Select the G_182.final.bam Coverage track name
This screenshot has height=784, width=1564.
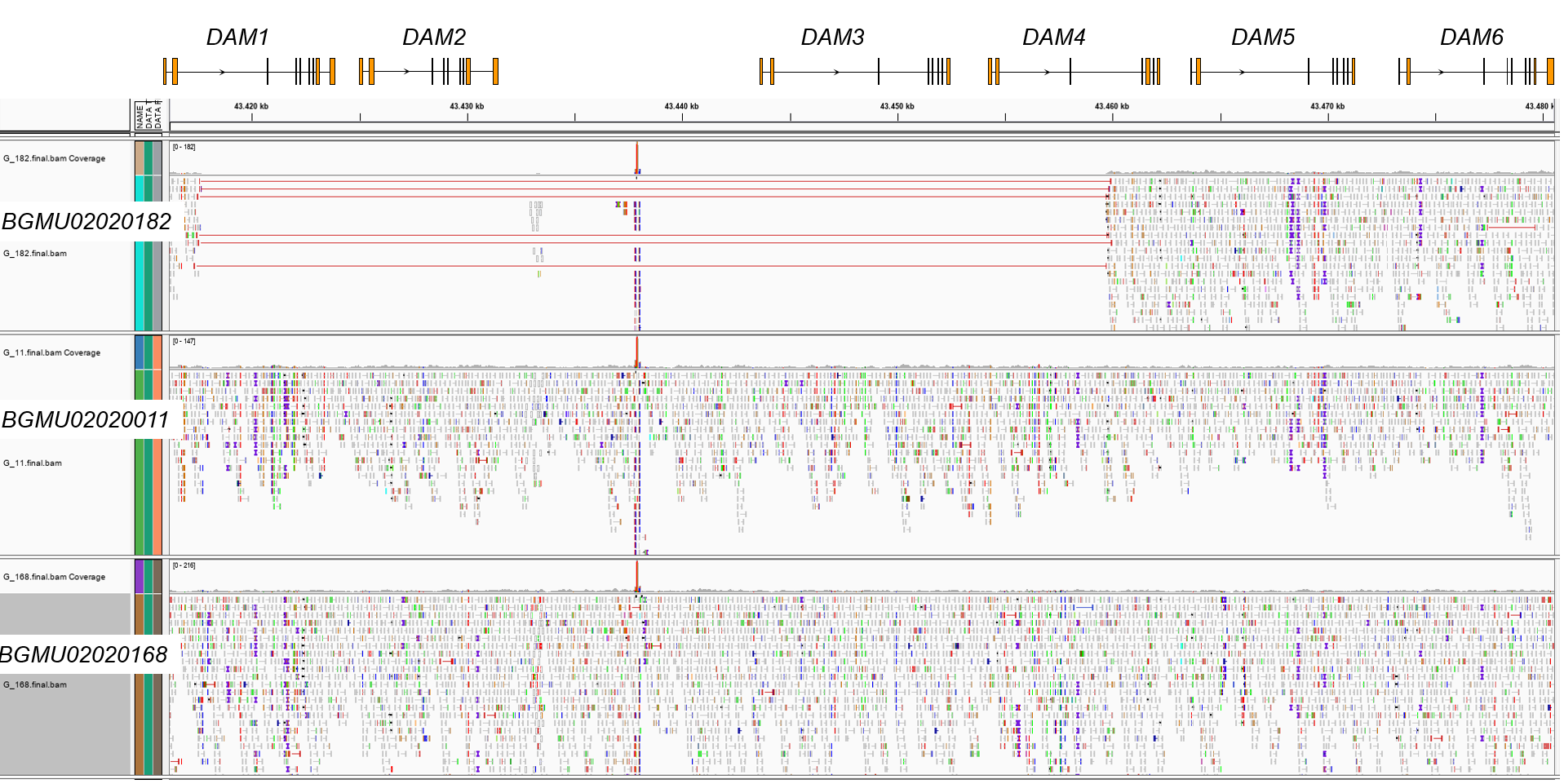coord(55,158)
